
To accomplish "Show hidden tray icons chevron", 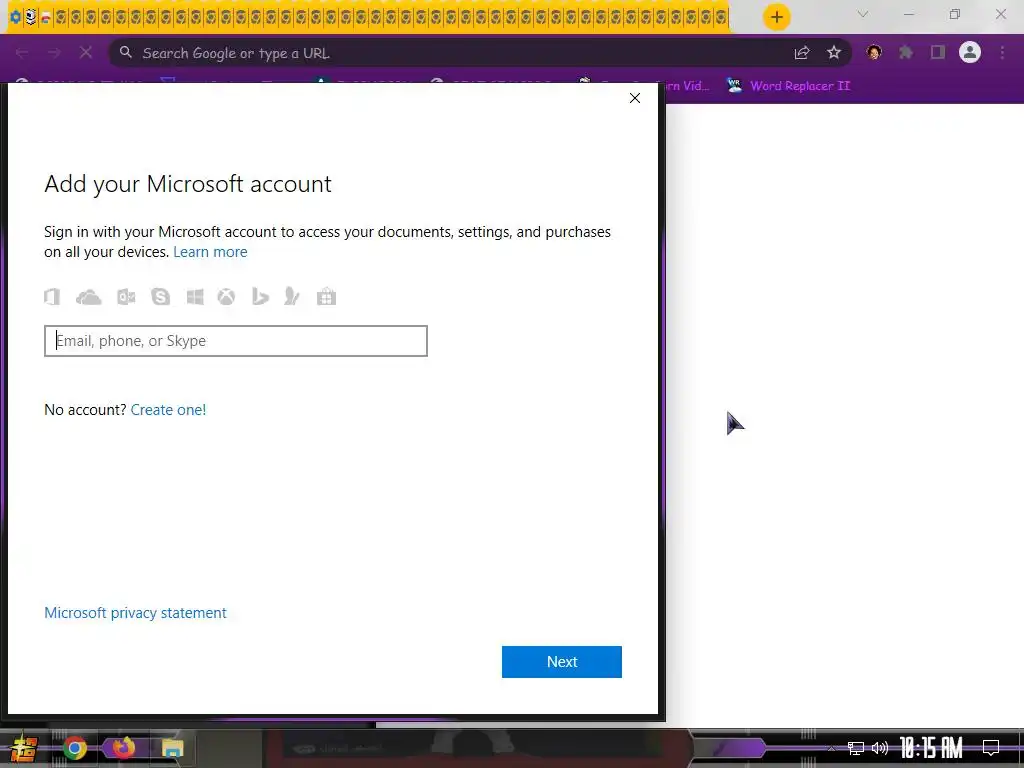I will tap(831, 748).
